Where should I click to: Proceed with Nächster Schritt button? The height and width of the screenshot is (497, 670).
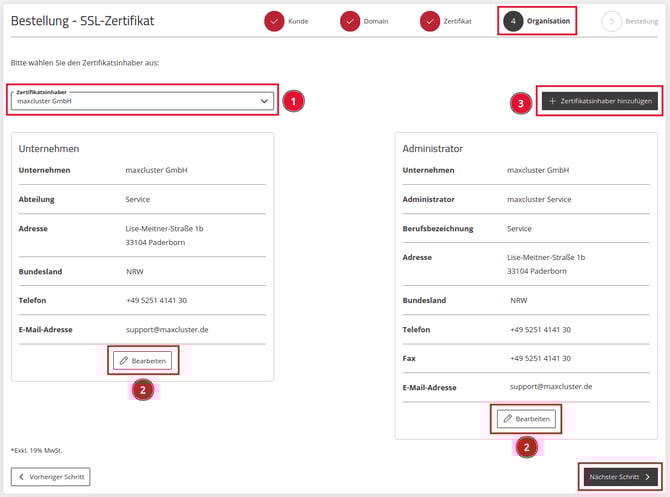tap(620, 477)
